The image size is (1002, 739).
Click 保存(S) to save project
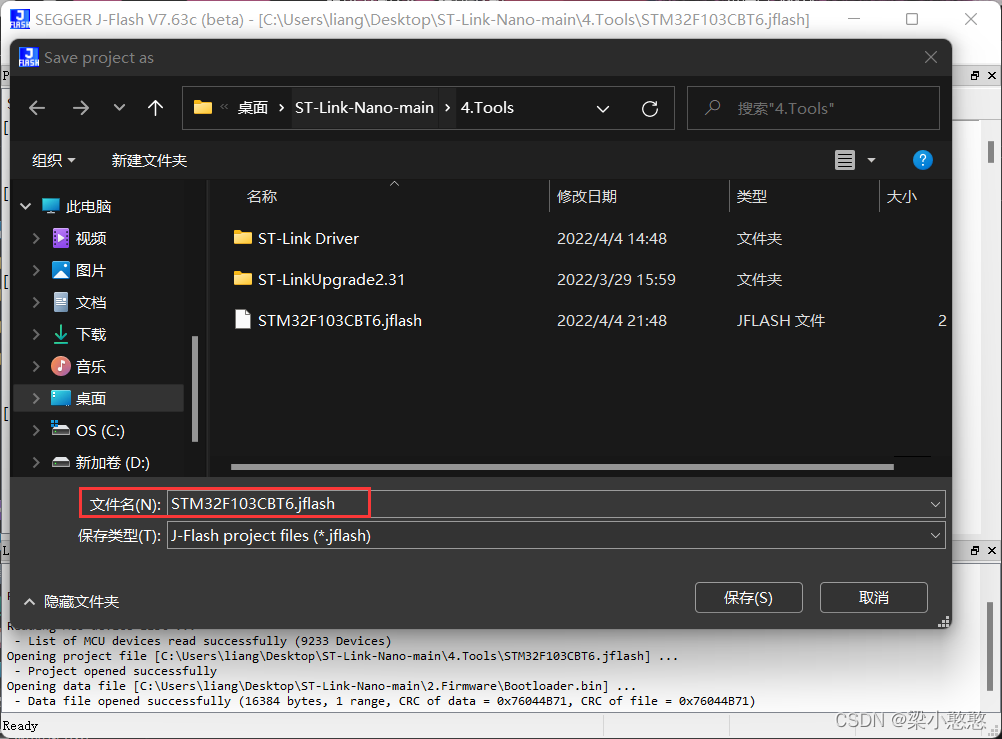(x=748, y=598)
